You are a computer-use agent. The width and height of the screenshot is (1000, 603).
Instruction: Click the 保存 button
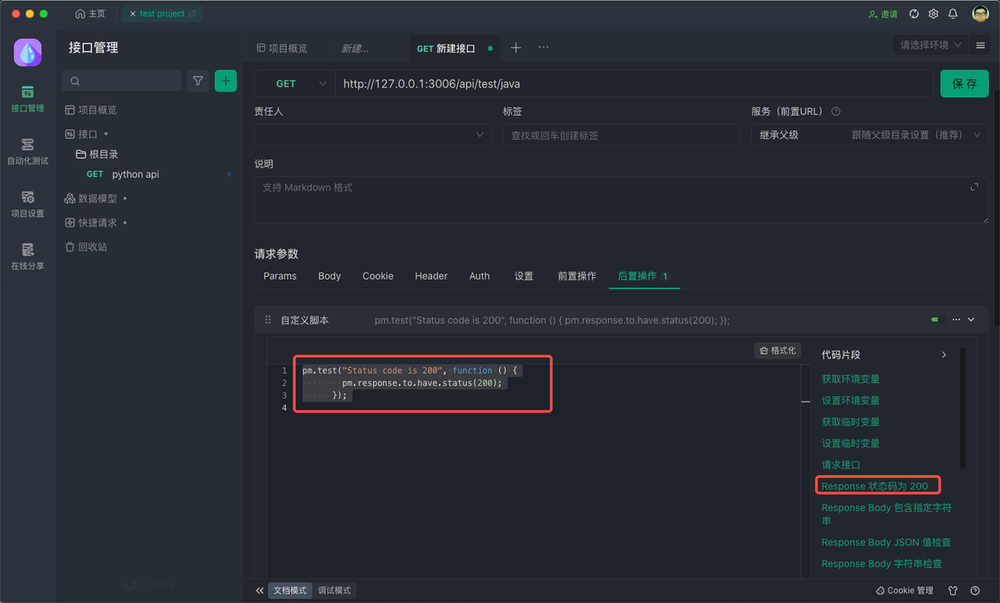963,83
